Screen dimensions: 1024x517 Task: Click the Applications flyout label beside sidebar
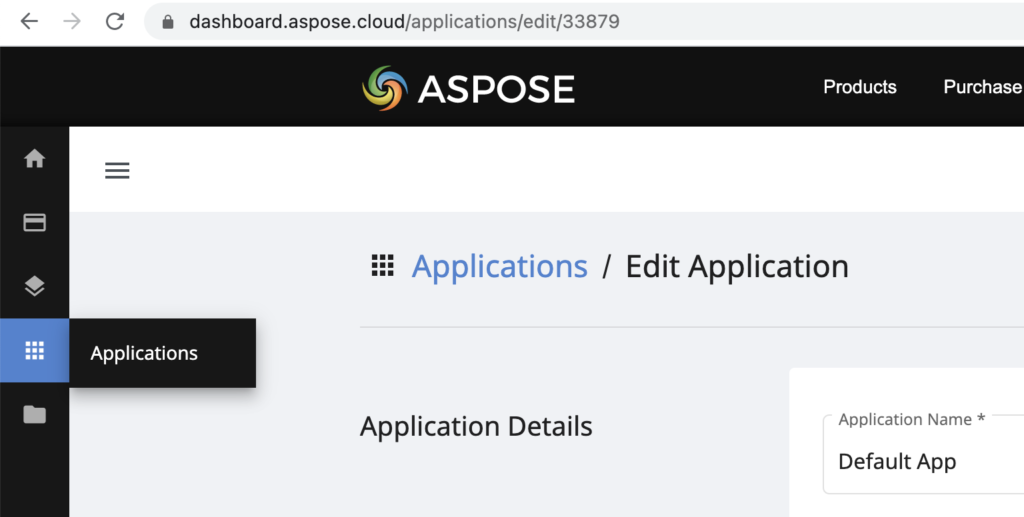point(145,353)
